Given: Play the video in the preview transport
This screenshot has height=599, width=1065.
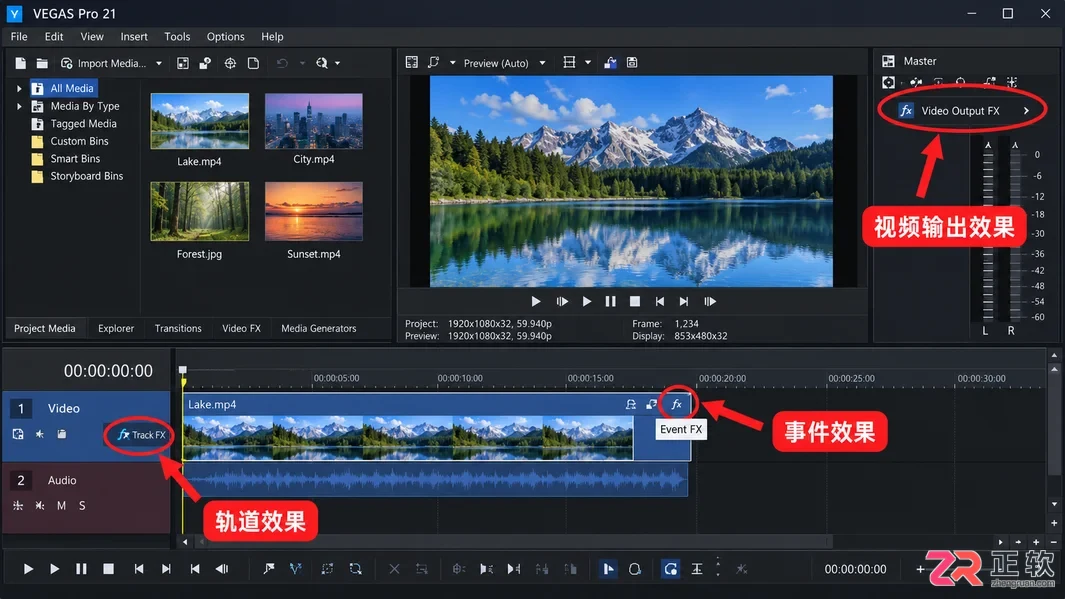Looking at the screenshot, I should (587, 302).
